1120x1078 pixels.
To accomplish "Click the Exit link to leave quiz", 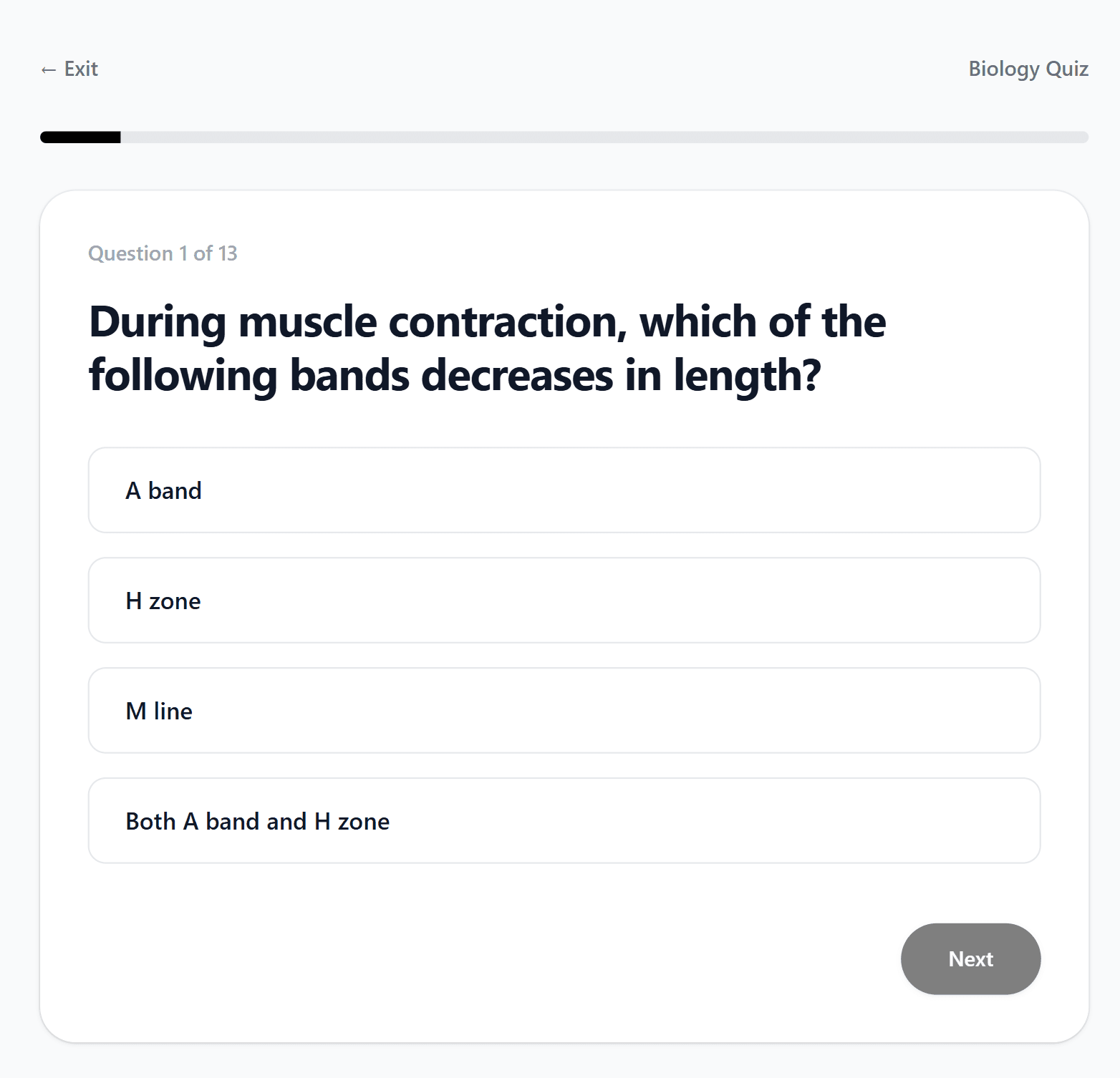I will [x=69, y=68].
